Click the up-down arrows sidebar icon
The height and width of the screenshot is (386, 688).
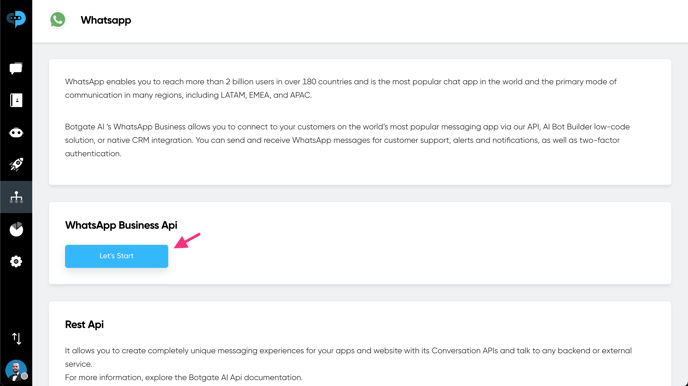(x=16, y=338)
